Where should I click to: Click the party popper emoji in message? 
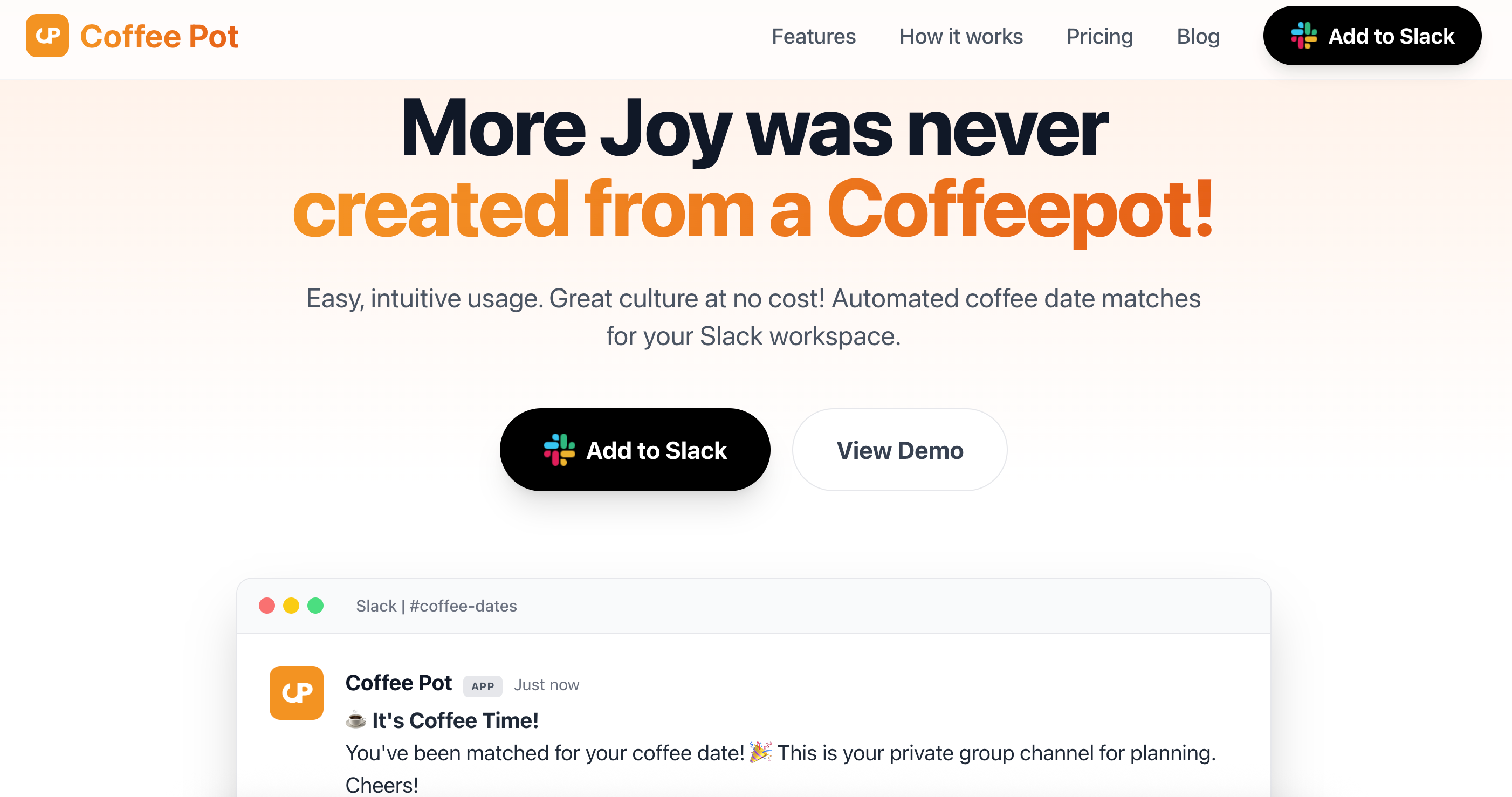[761, 752]
